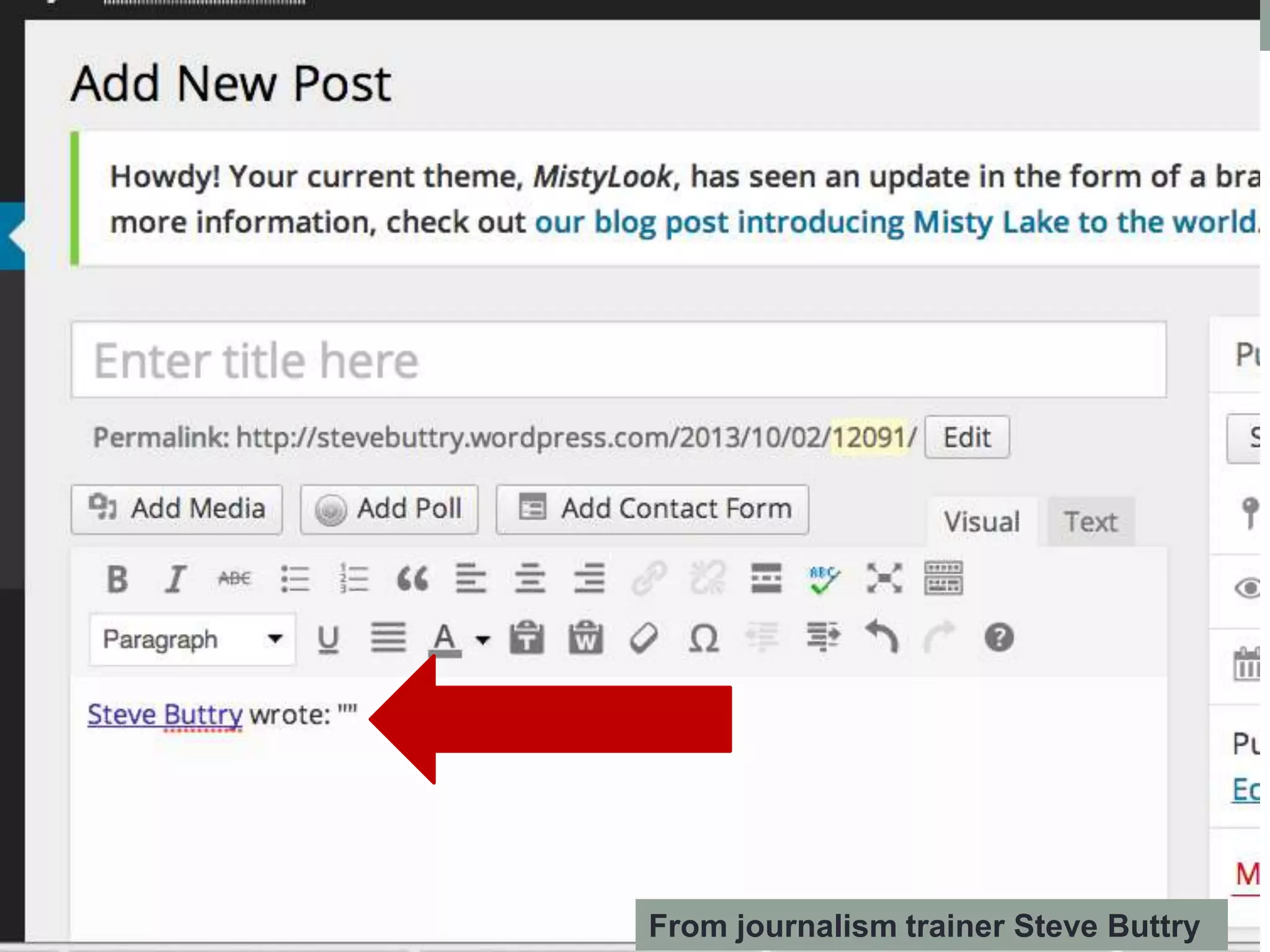Click the undo arrow icon
This screenshot has width=1270, height=952.
coord(882,637)
